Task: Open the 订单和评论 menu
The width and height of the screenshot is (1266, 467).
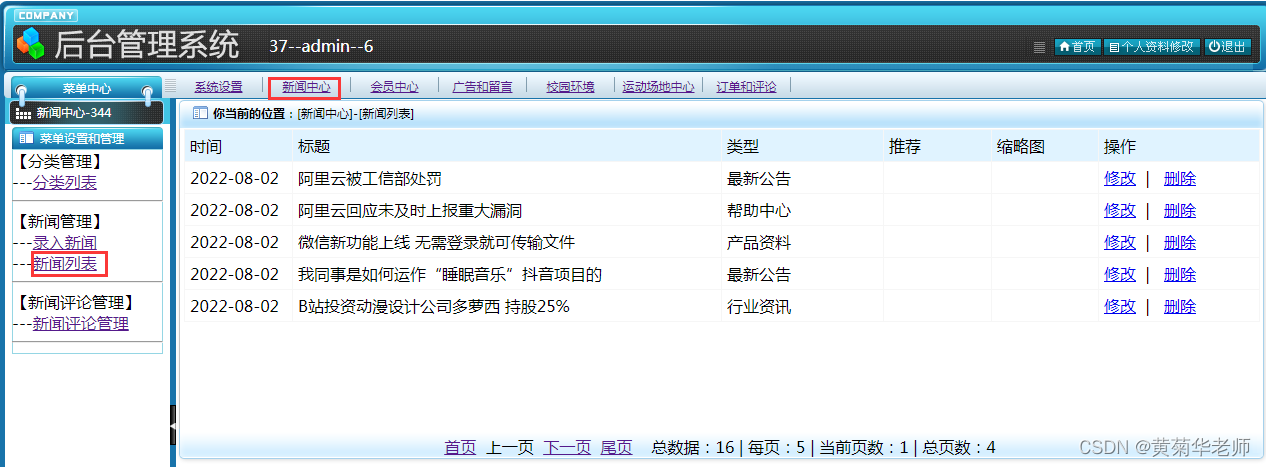Action: click(746, 87)
